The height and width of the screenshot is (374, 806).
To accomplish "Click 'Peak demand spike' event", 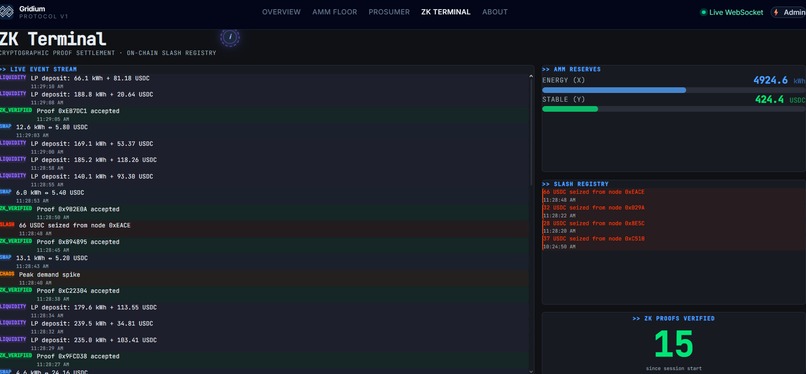I will [49, 275].
